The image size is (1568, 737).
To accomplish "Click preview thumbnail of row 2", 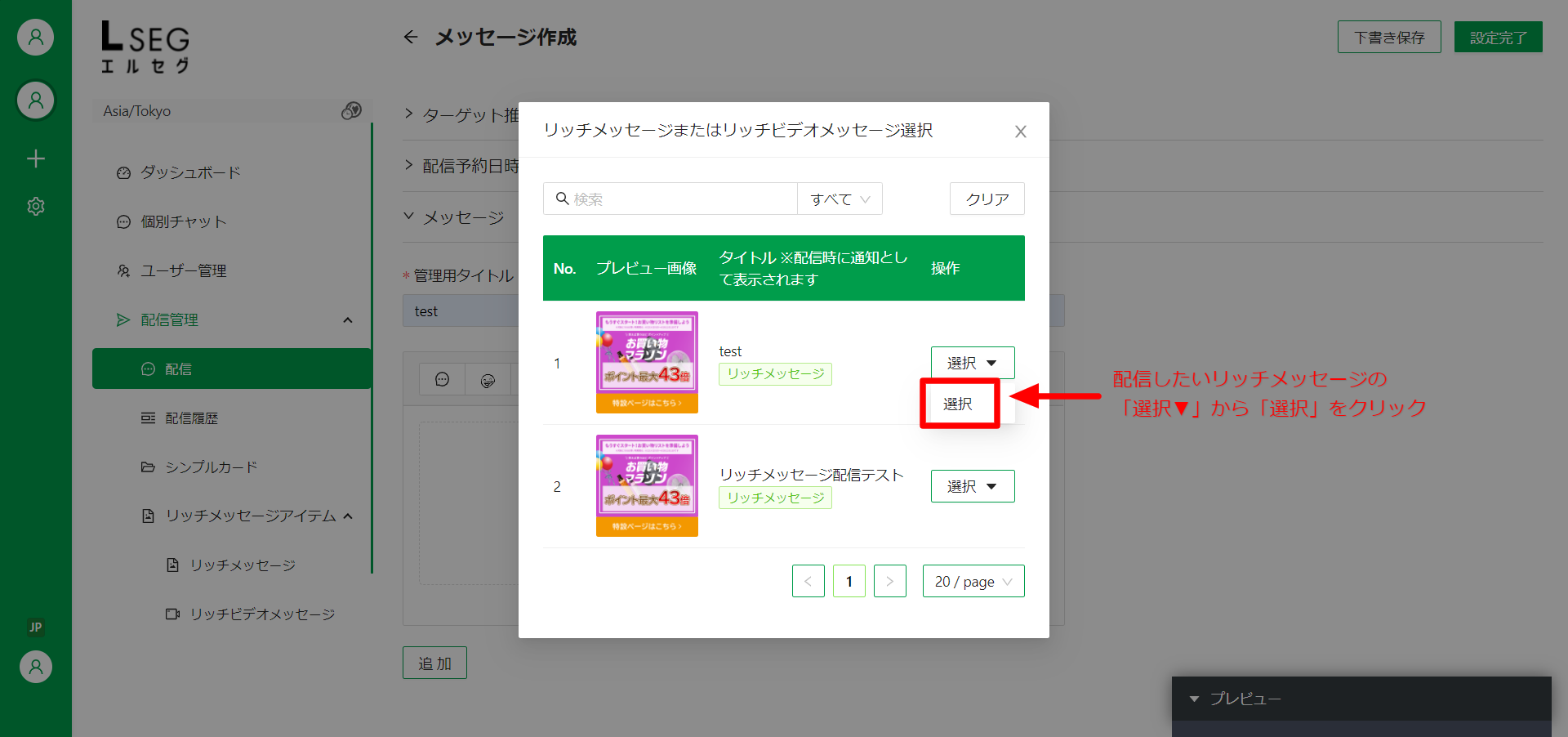I will (647, 485).
